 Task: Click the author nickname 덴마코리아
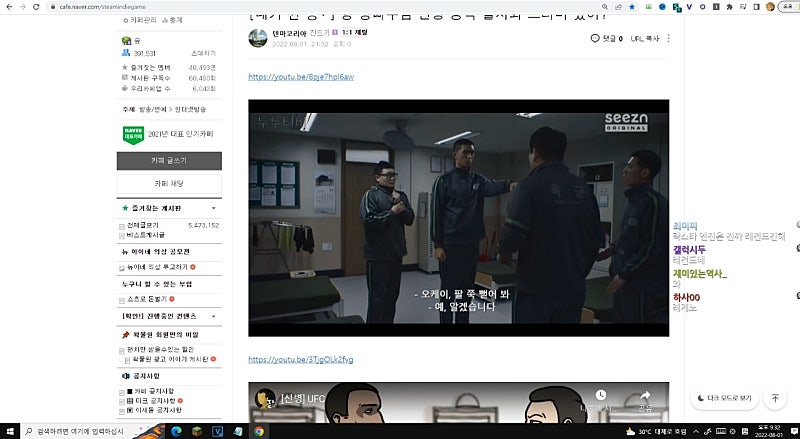click(x=289, y=33)
